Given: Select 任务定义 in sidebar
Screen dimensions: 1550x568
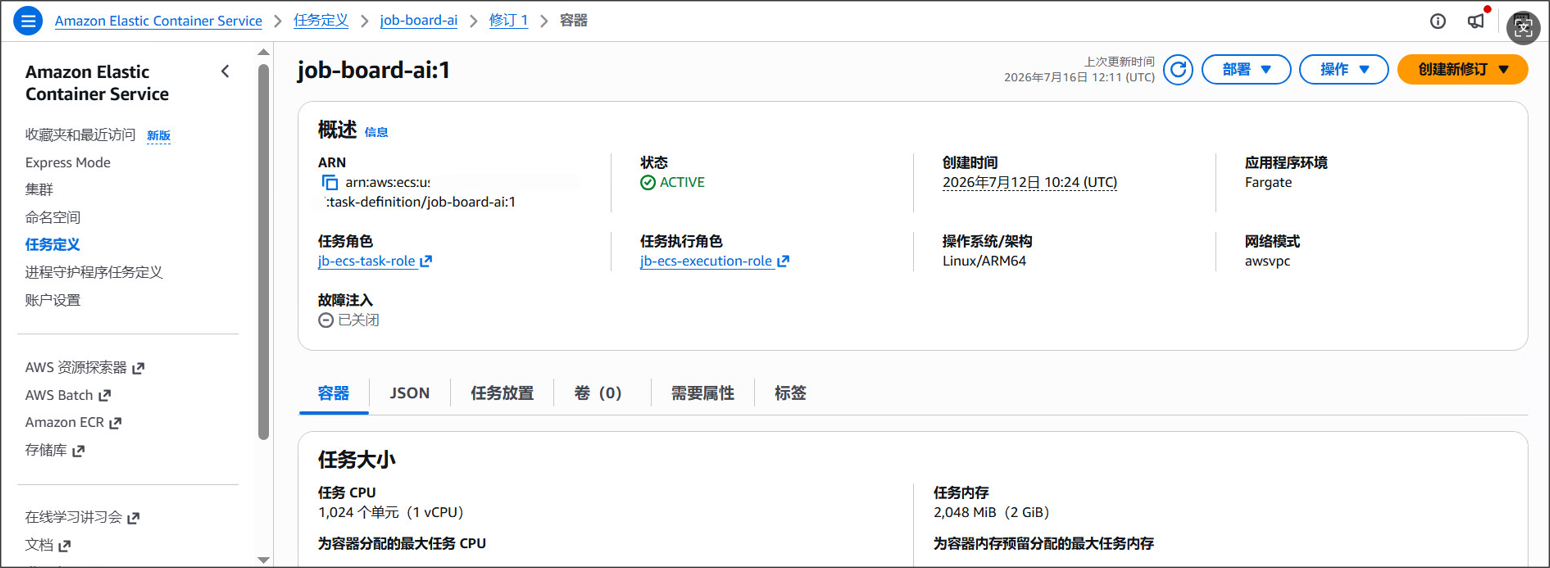Looking at the screenshot, I should [52, 244].
